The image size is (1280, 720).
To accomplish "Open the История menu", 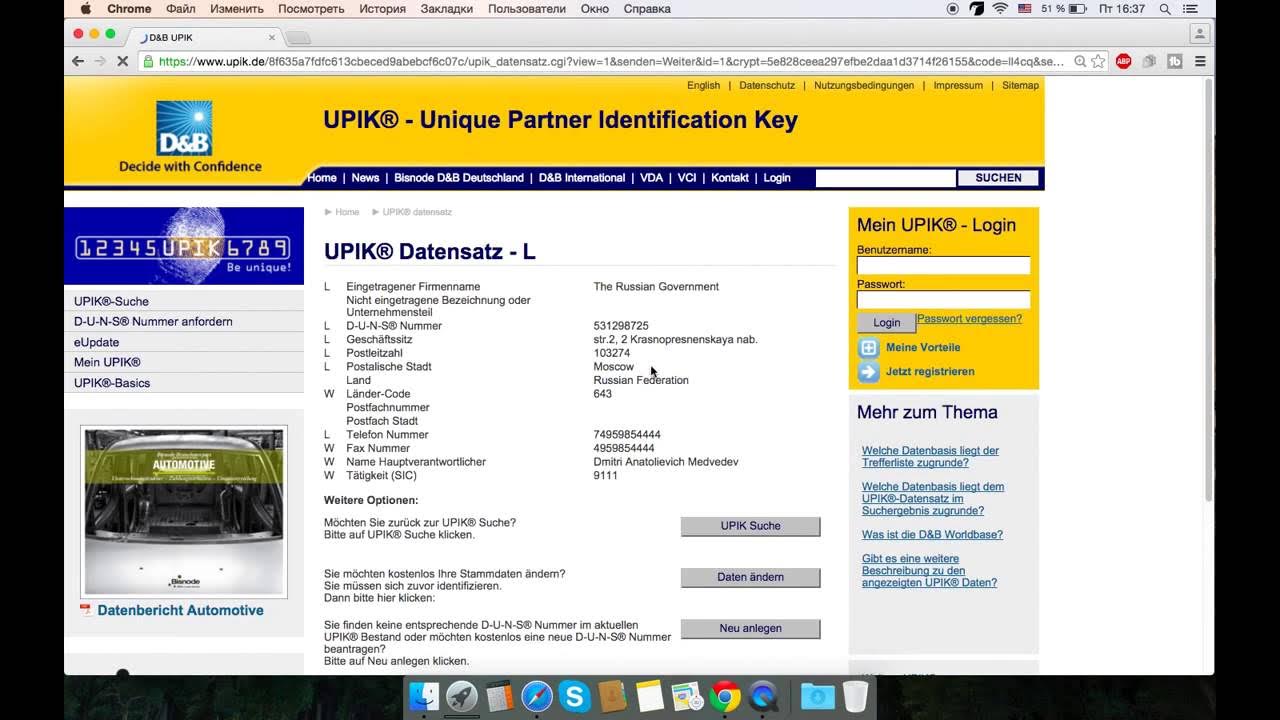I will click(383, 9).
